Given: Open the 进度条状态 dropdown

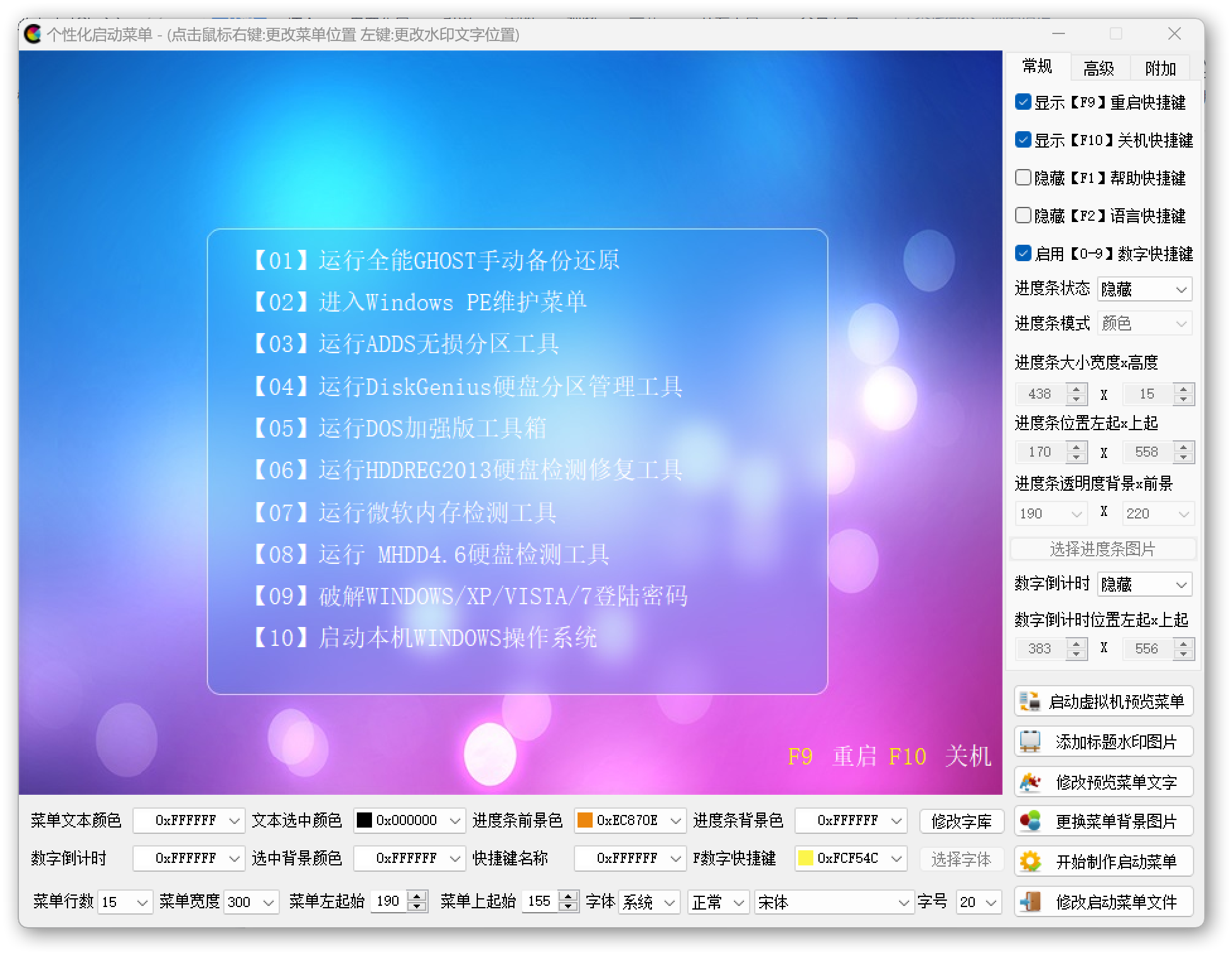Looking at the screenshot, I should tap(1144, 289).
